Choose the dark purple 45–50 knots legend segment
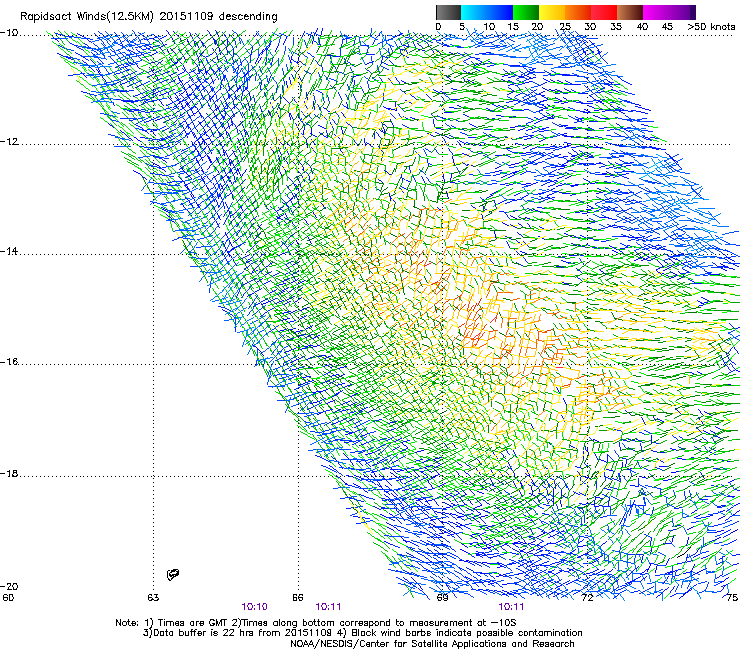 pyautogui.click(x=682, y=12)
